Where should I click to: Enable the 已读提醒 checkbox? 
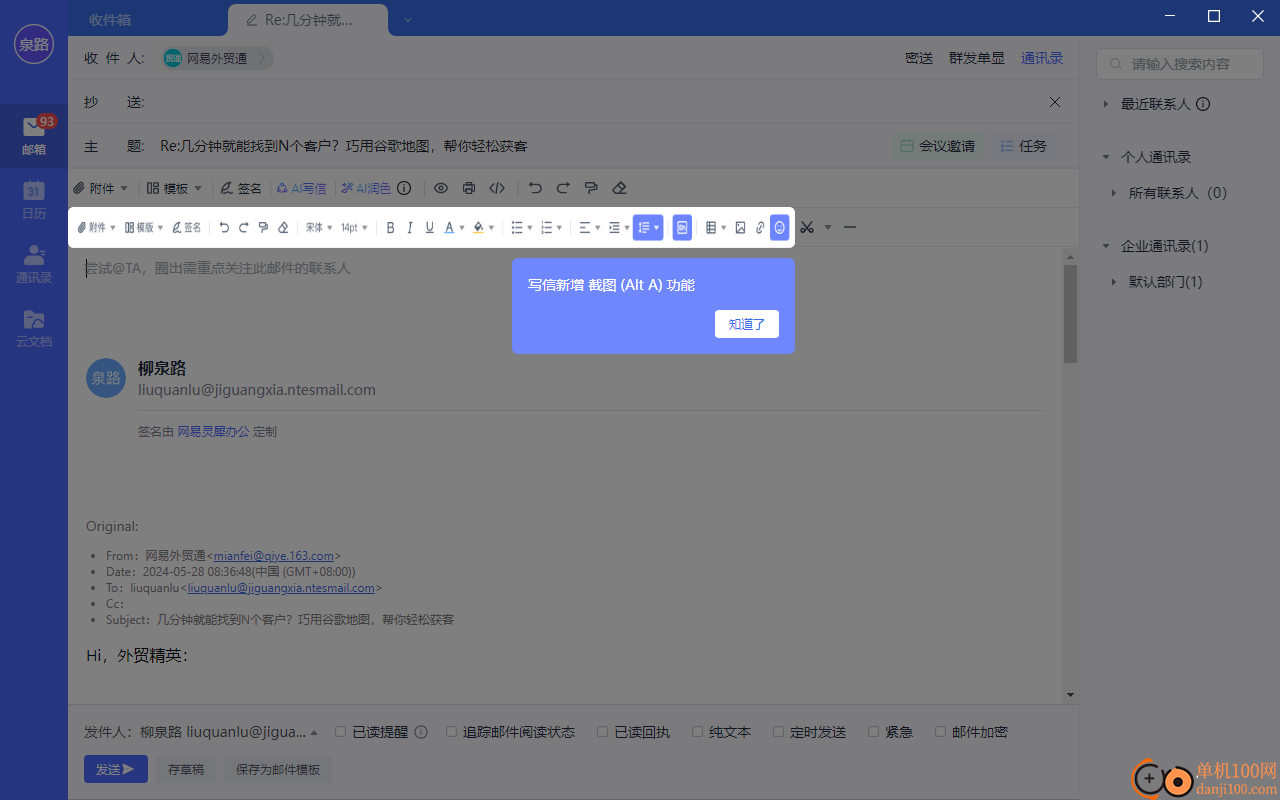click(341, 732)
